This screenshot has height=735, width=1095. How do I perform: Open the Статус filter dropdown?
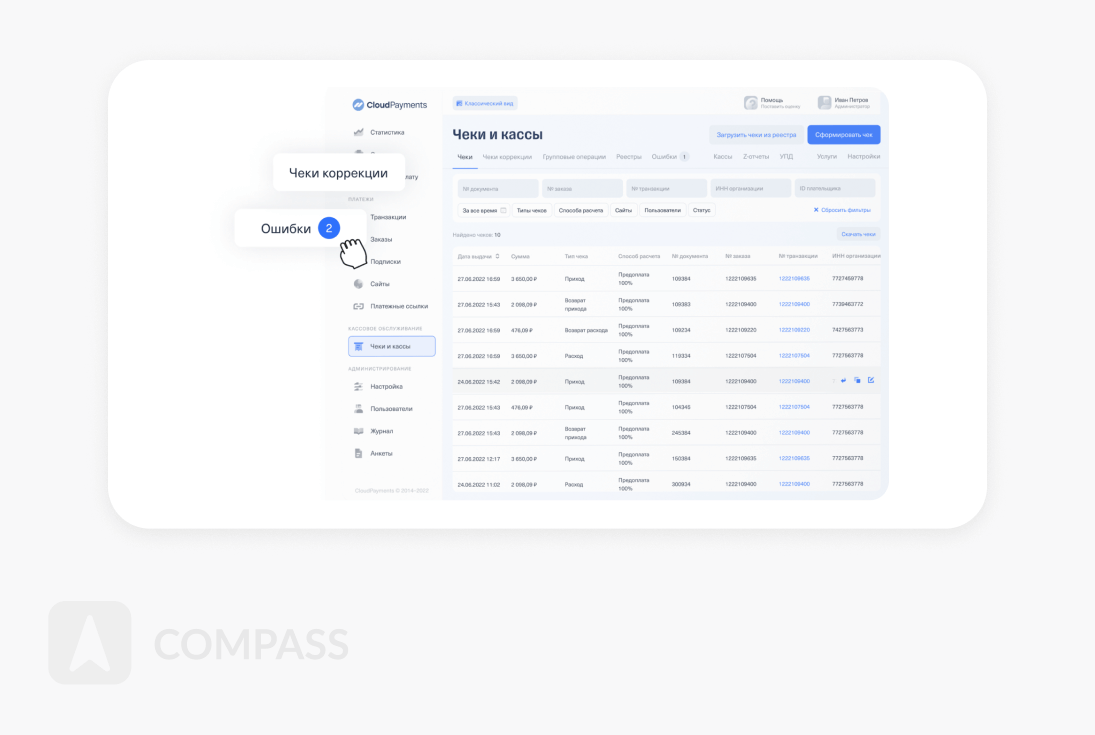coord(701,211)
